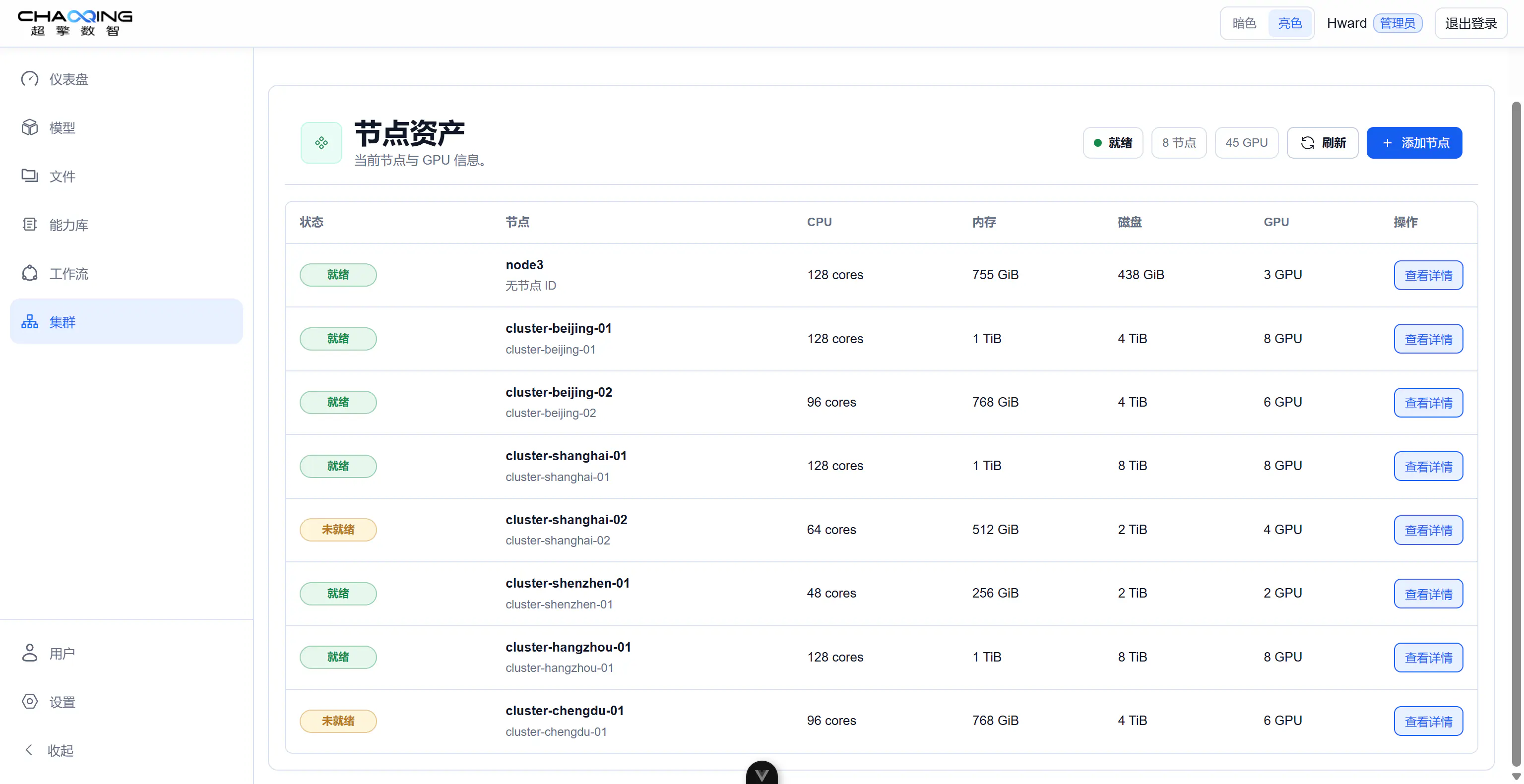Click the 能力库 list icon
Viewport: 1524px width, 784px height.
pos(30,224)
